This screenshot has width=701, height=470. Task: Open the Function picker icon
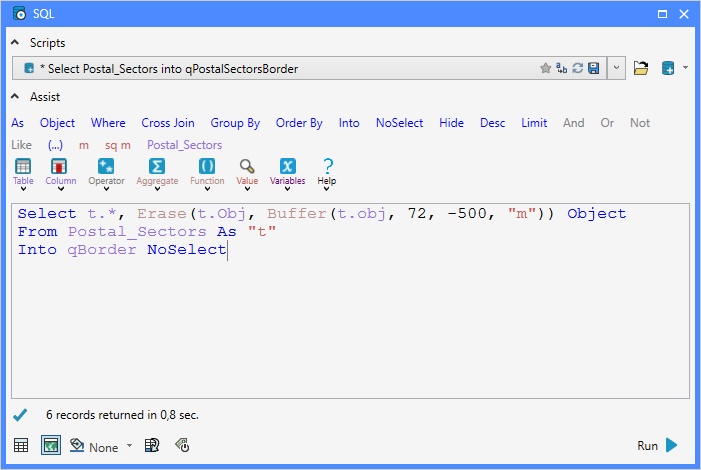pyautogui.click(x=207, y=166)
